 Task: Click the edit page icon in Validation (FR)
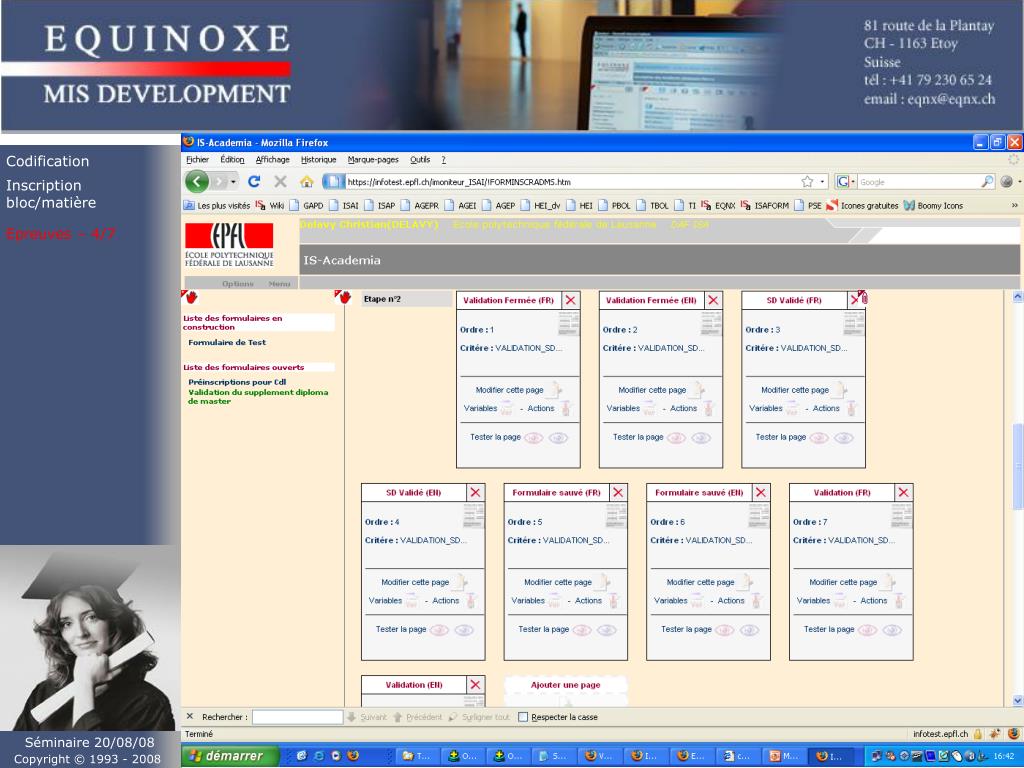(x=888, y=582)
